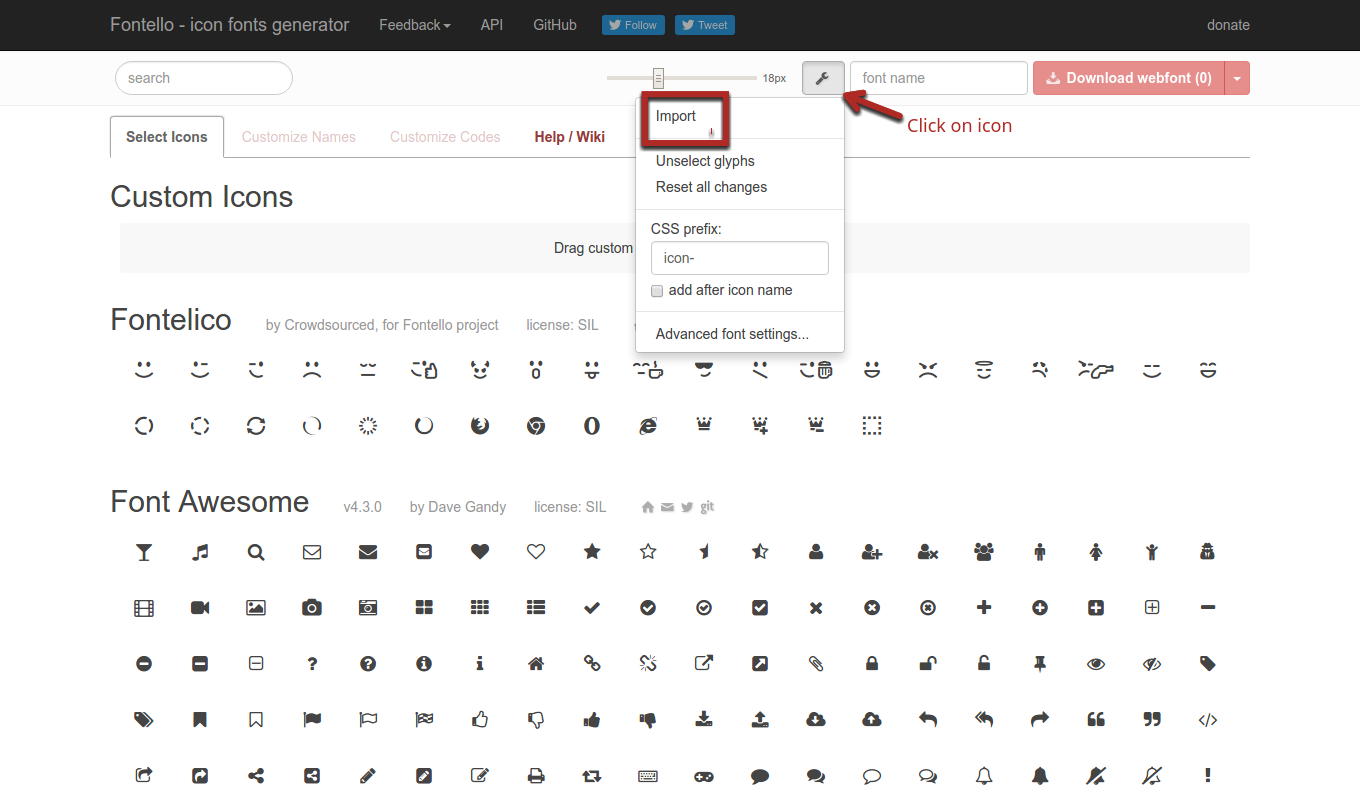The width and height of the screenshot is (1360, 810).
Task: Switch to the Help / Wiki tab
Action: click(x=569, y=137)
